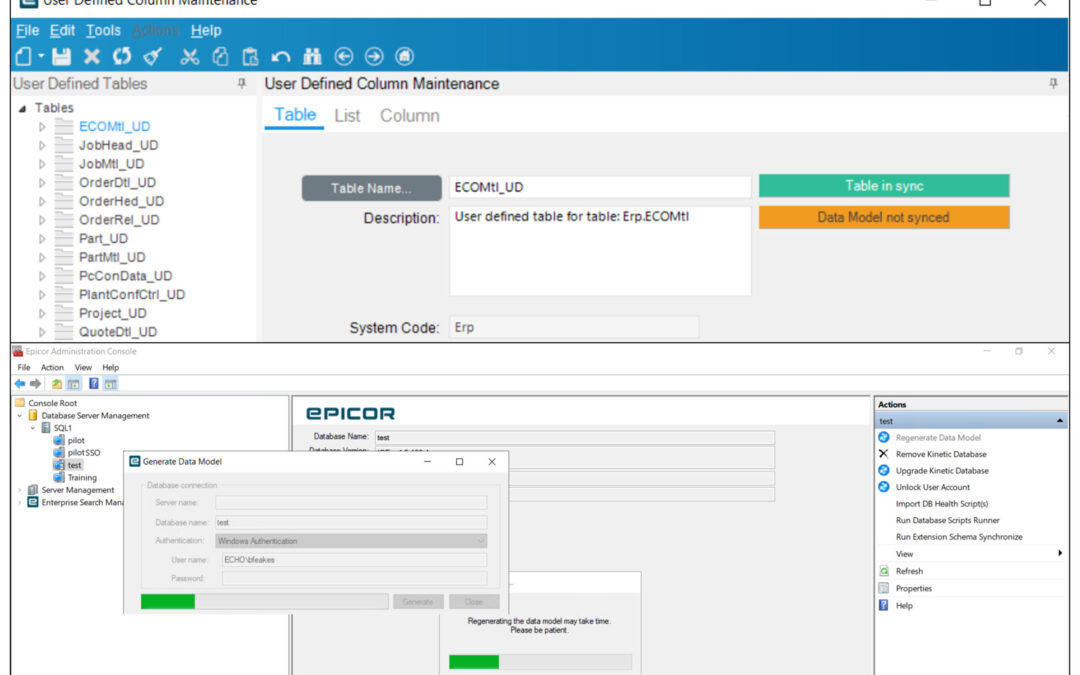Click the Previous record arrow icon
Image resolution: width=1080 pixels, height=675 pixels.
(344, 56)
